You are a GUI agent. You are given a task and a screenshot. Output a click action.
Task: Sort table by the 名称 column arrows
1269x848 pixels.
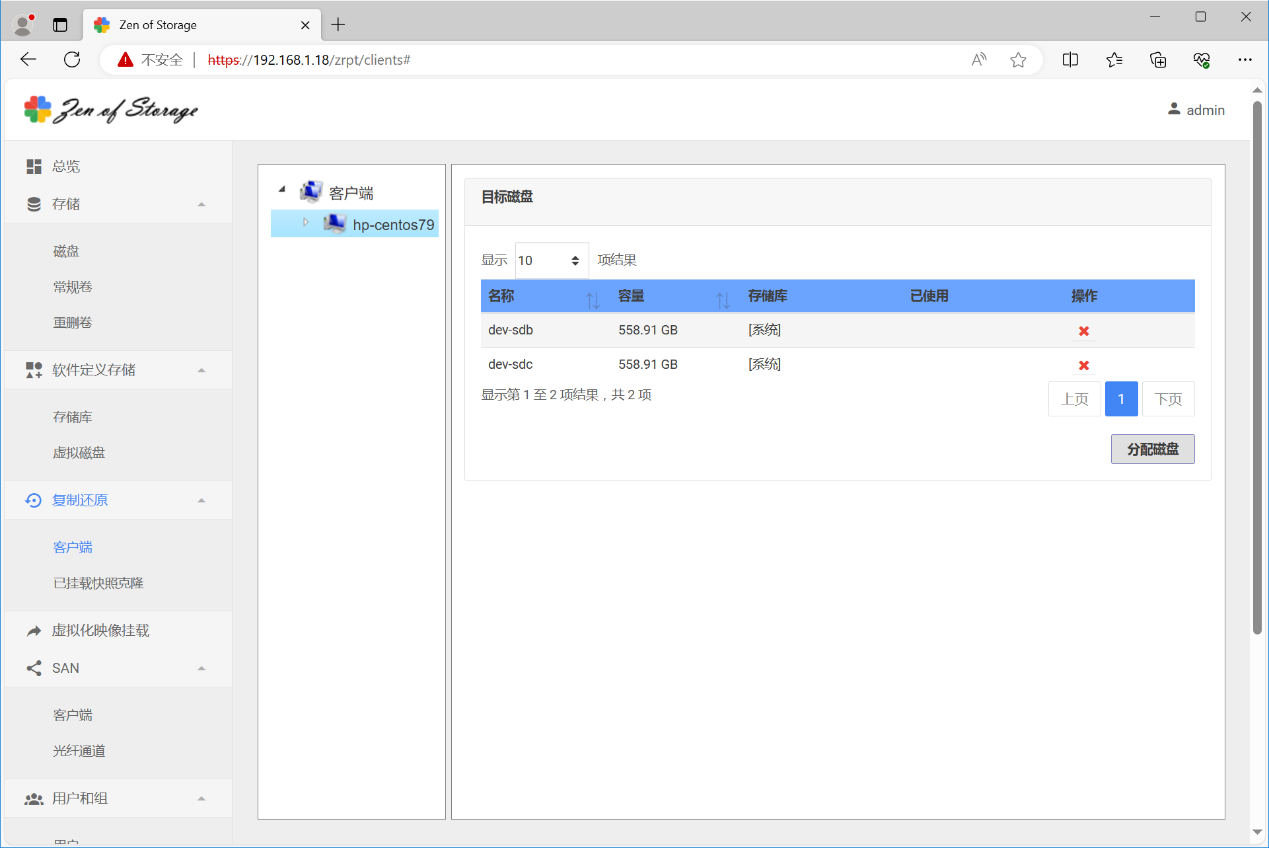point(592,298)
